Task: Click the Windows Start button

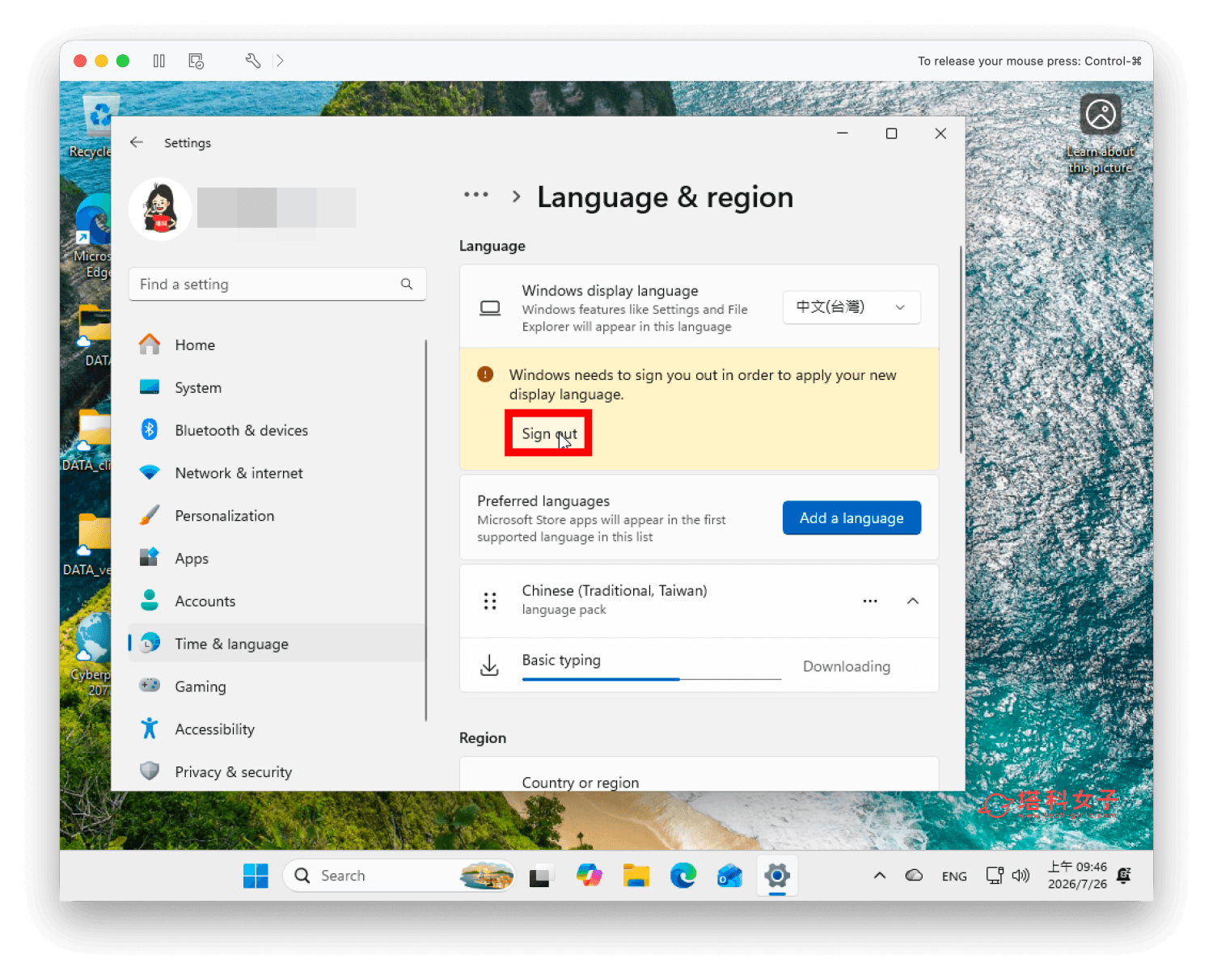Action: click(256, 876)
